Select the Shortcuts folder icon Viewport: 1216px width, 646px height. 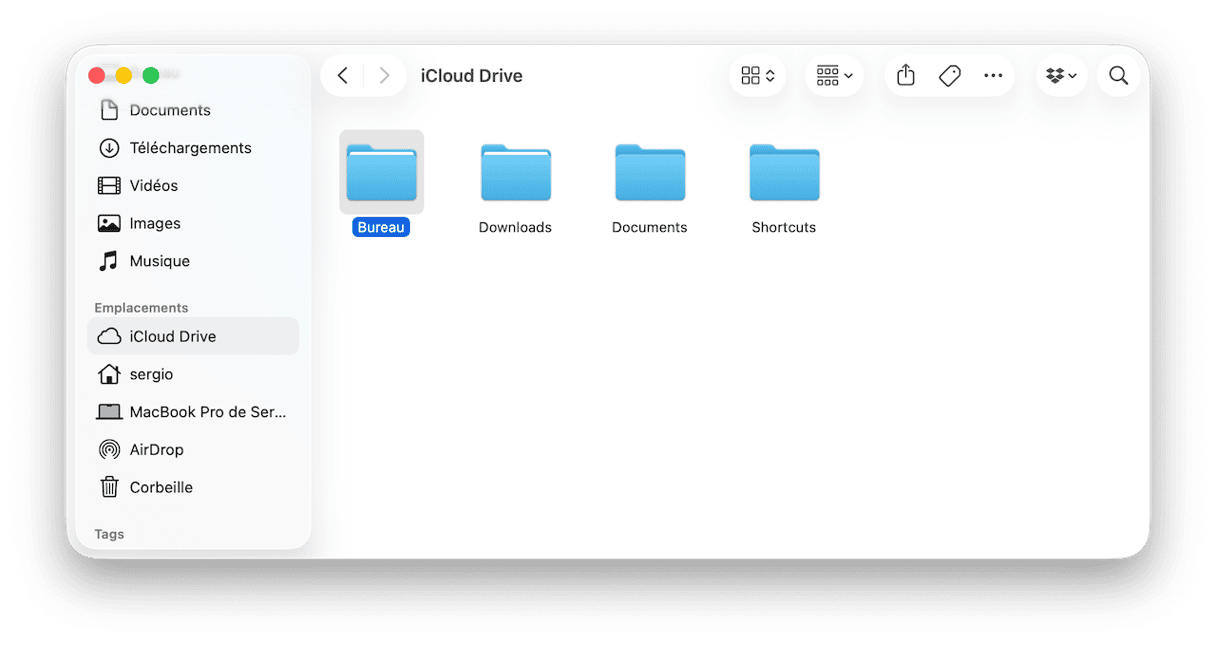(784, 172)
